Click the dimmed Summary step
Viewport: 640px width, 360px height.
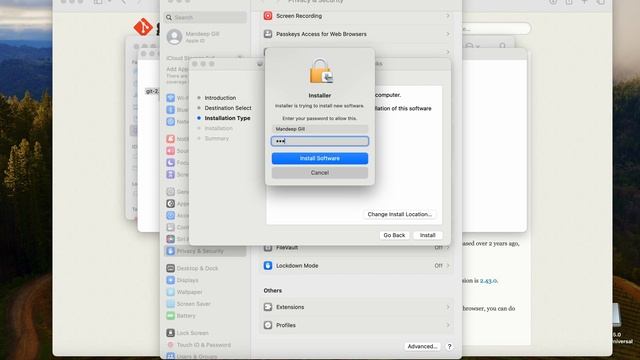(216, 138)
